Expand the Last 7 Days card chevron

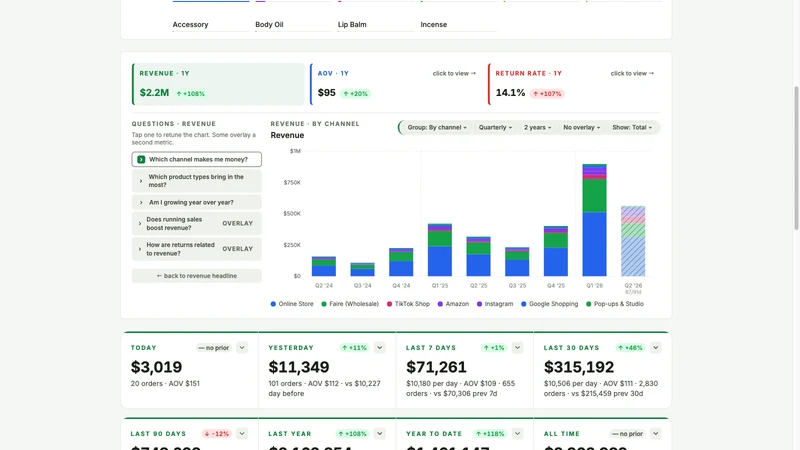click(517, 348)
